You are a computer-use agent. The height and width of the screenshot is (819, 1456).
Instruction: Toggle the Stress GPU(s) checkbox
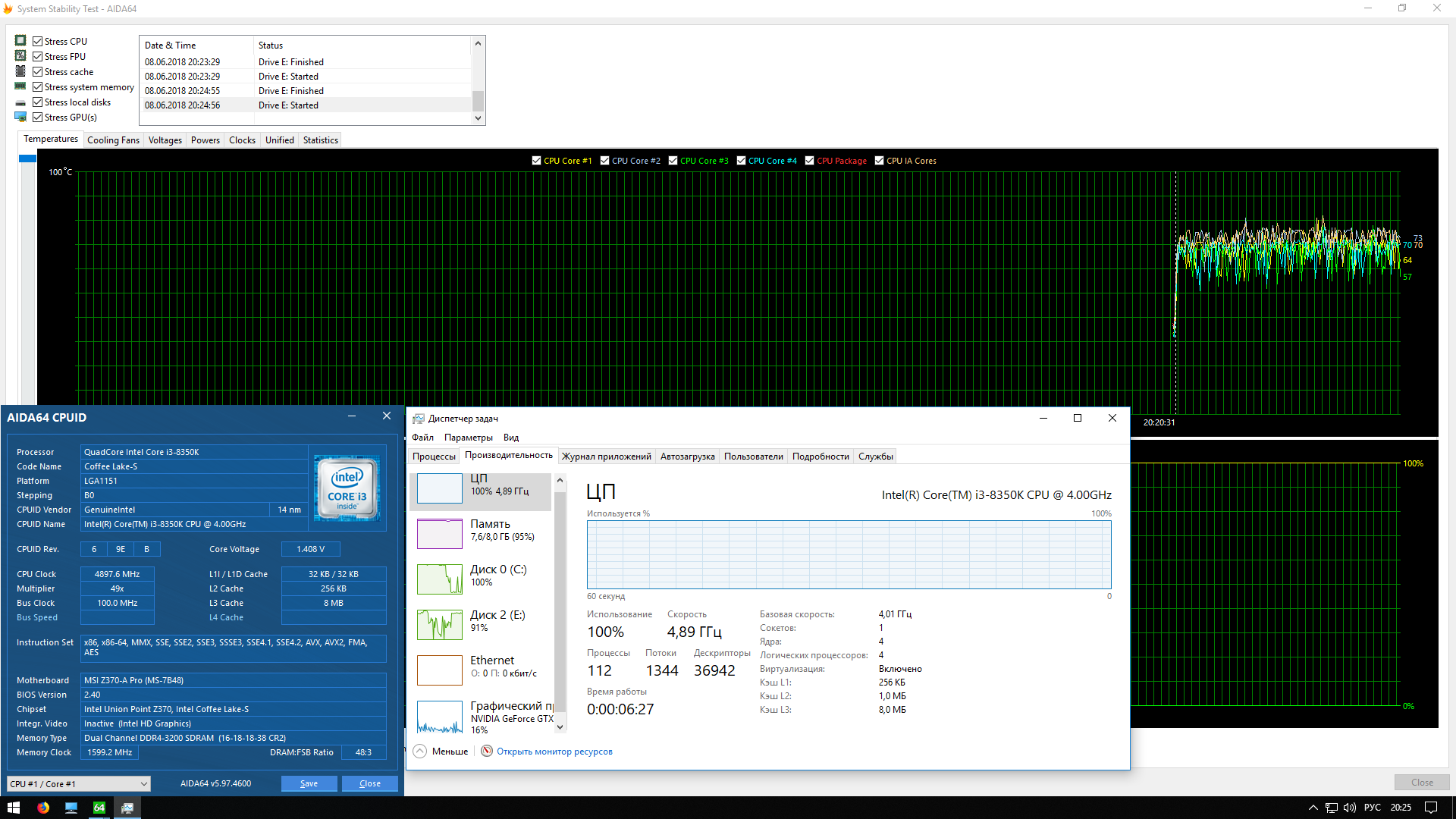point(37,118)
